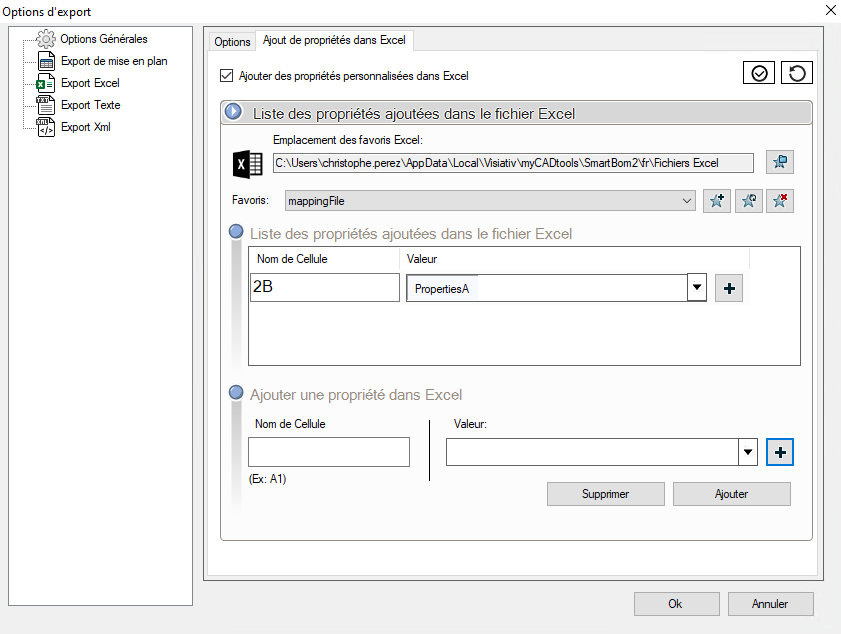Click the empty 'Nom de Cellule' input field
This screenshot has width=841, height=634.
(329, 452)
